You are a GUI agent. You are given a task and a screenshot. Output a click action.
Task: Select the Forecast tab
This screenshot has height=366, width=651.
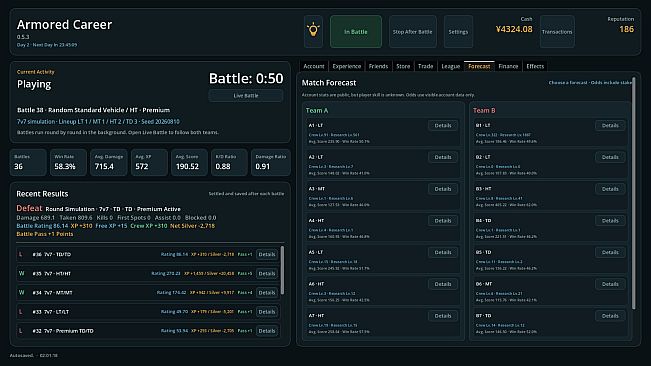click(479, 66)
